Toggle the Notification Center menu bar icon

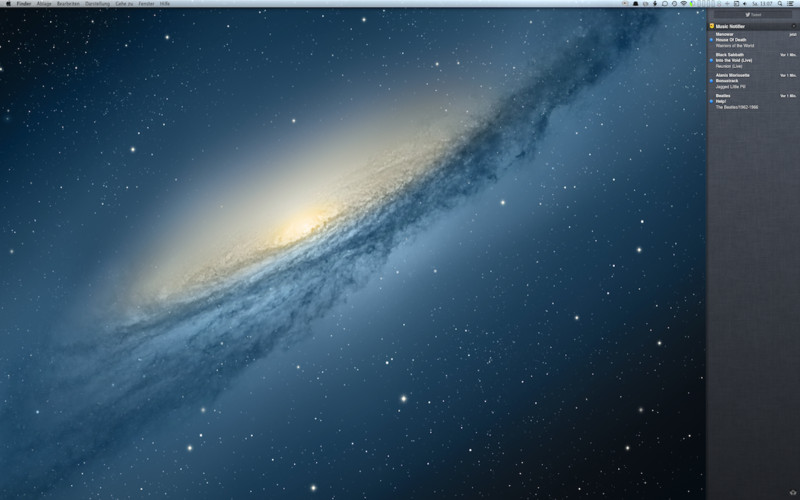click(x=791, y=4)
